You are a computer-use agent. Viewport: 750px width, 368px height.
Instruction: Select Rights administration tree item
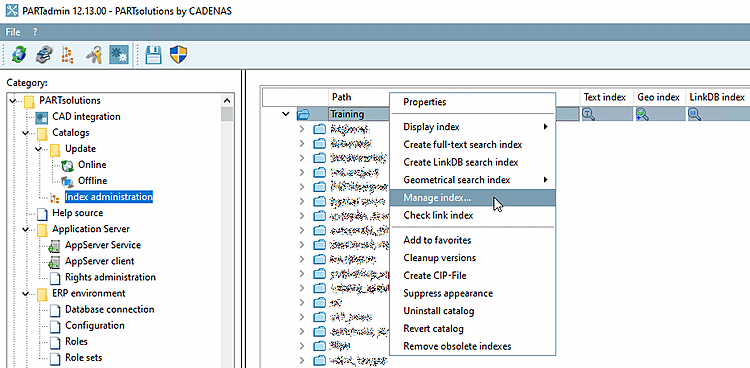pos(110,277)
